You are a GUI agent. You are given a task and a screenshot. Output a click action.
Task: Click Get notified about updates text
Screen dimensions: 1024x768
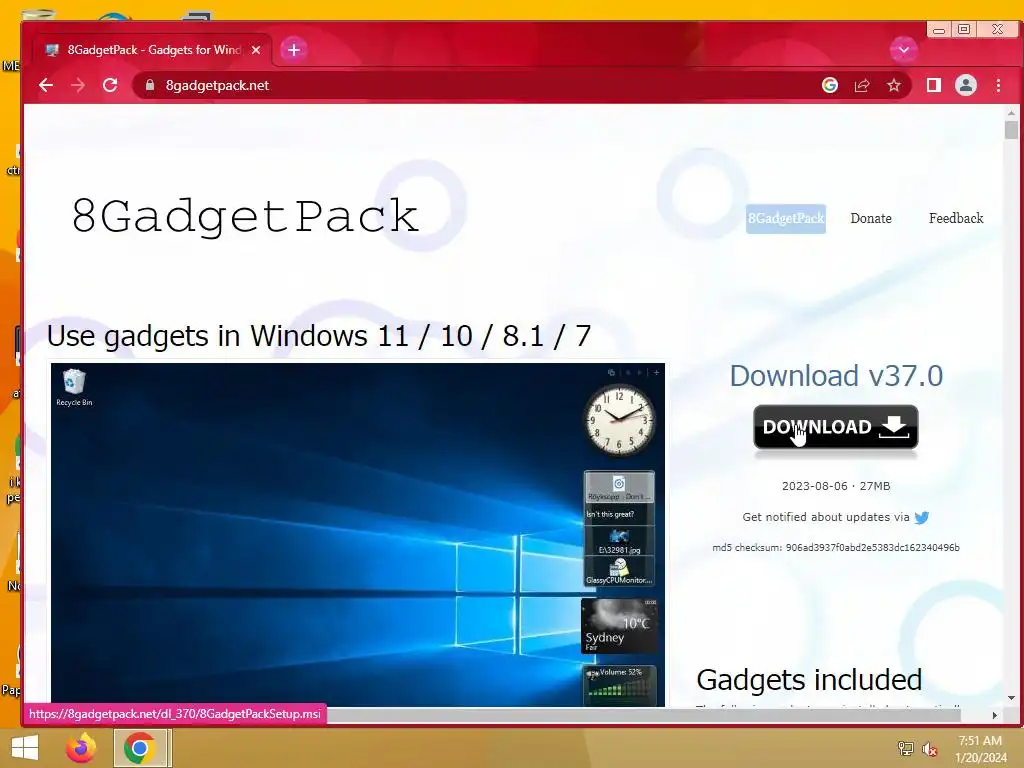click(825, 517)
